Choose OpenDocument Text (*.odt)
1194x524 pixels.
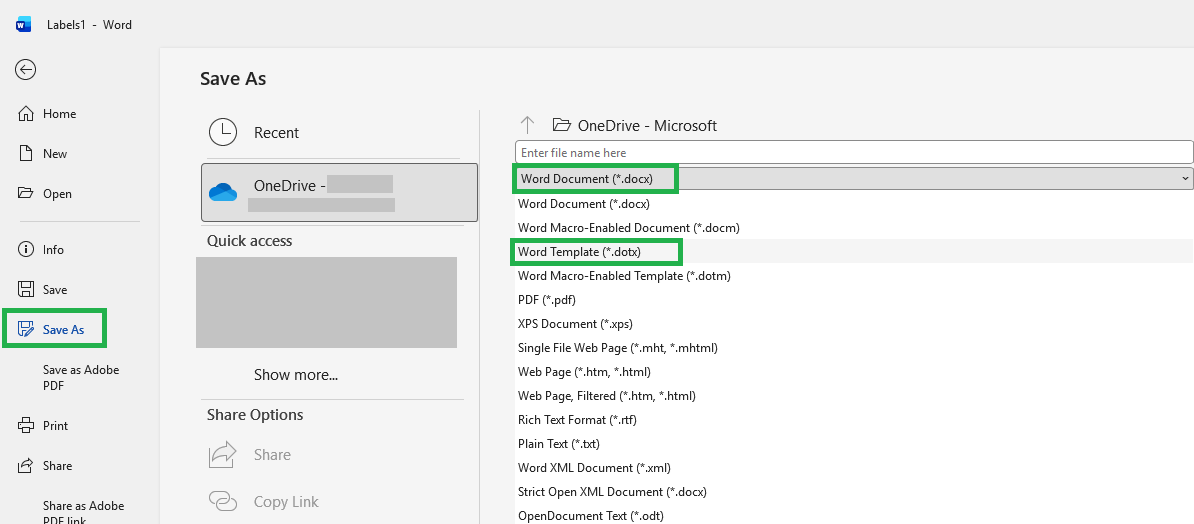click(x=854, y=516)
